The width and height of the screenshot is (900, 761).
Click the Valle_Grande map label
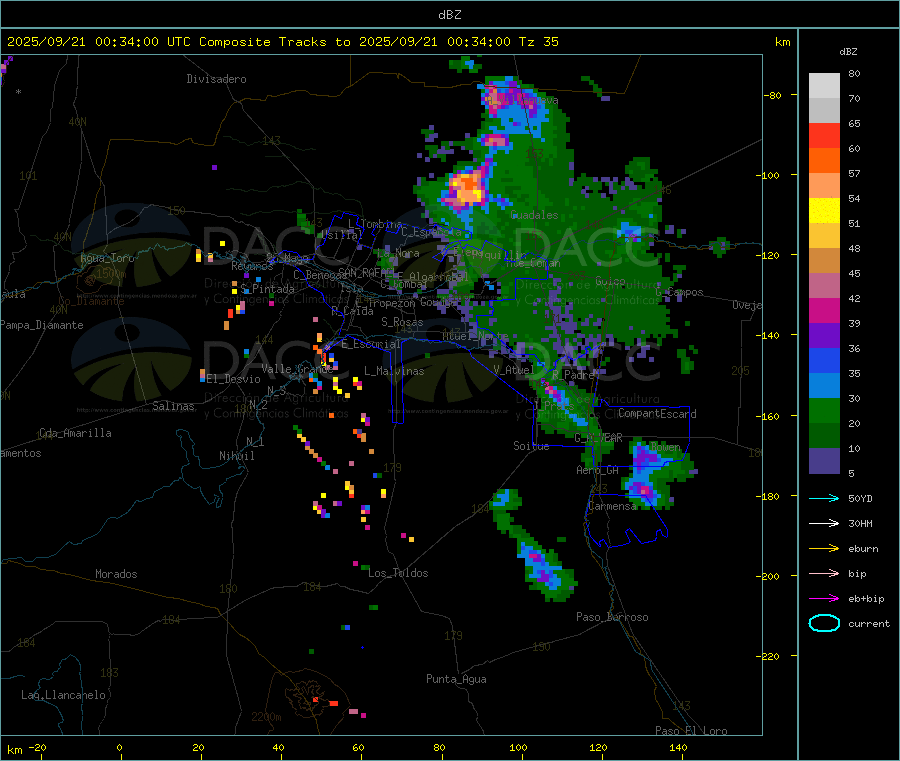tap(297, 369)
